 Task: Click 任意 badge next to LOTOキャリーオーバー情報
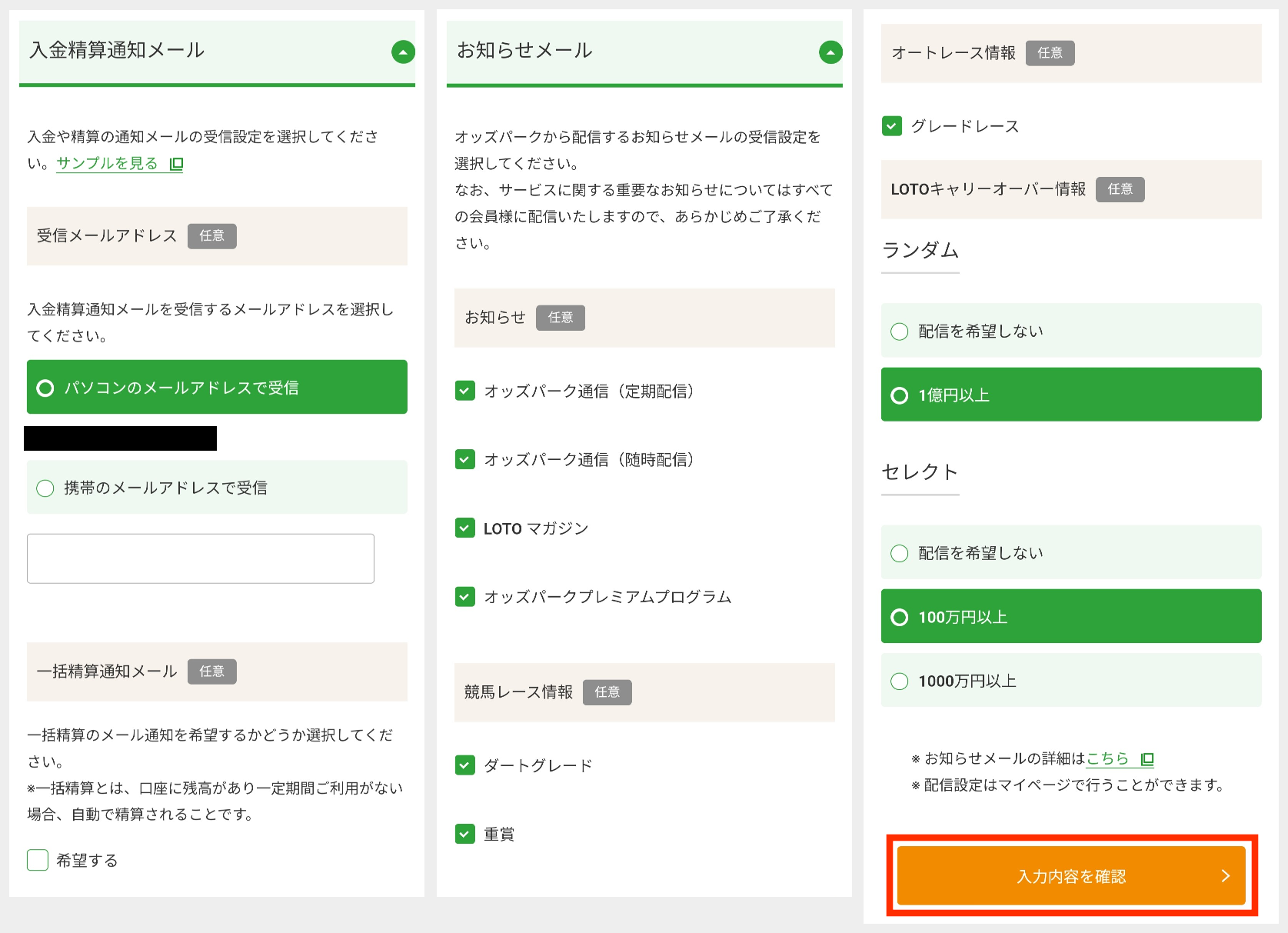[x=1120, y=189]
